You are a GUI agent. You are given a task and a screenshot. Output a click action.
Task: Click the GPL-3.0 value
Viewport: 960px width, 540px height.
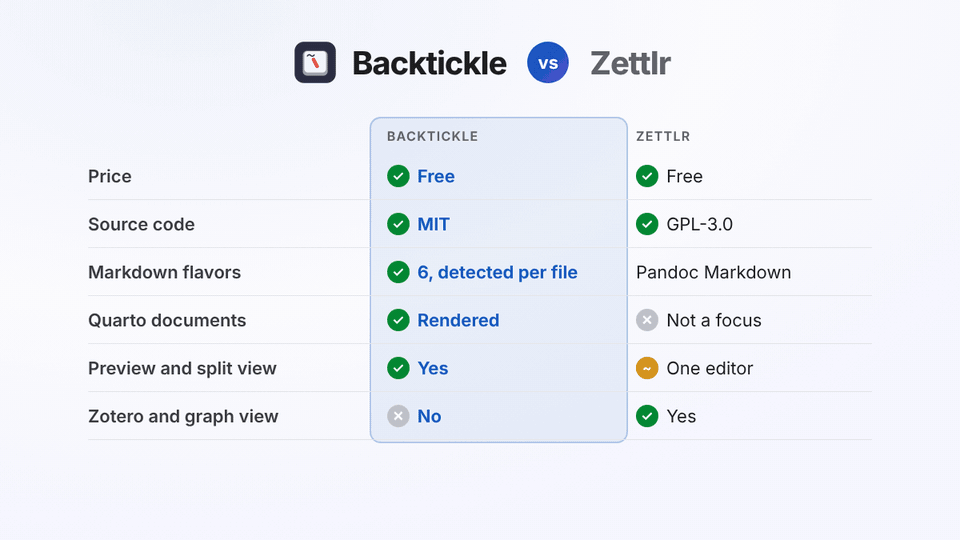pyautogui.click(x=699, y=224)
